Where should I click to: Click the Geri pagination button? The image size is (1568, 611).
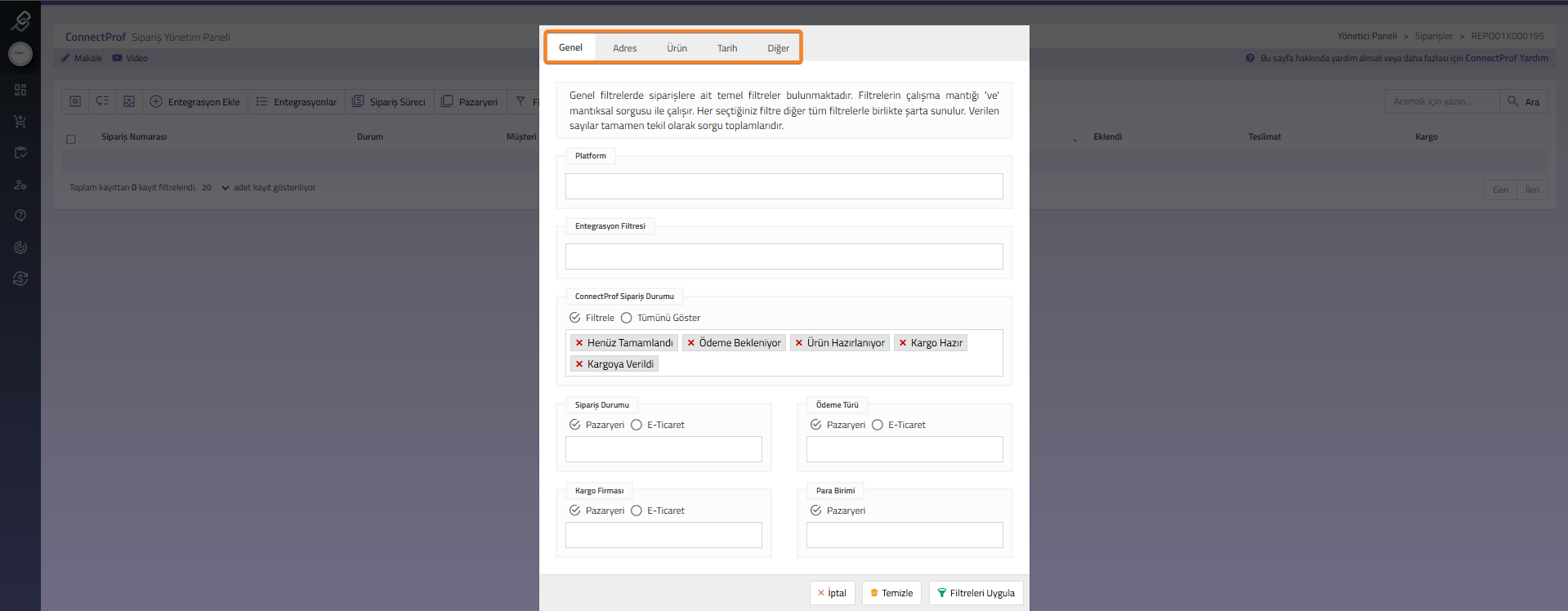tap(1501, 190)
